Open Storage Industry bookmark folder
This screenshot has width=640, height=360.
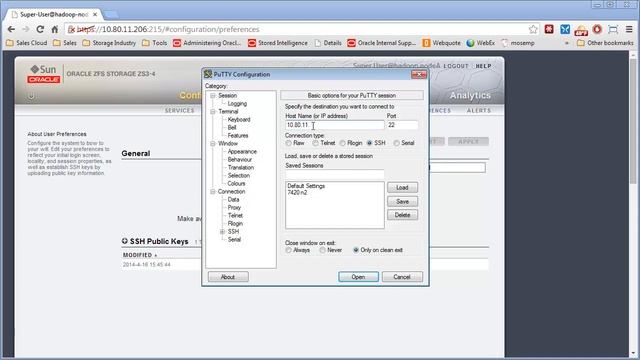coord(109,43)
